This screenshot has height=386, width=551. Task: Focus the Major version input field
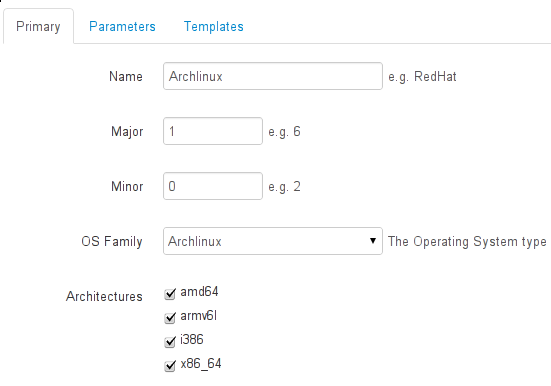213,131
